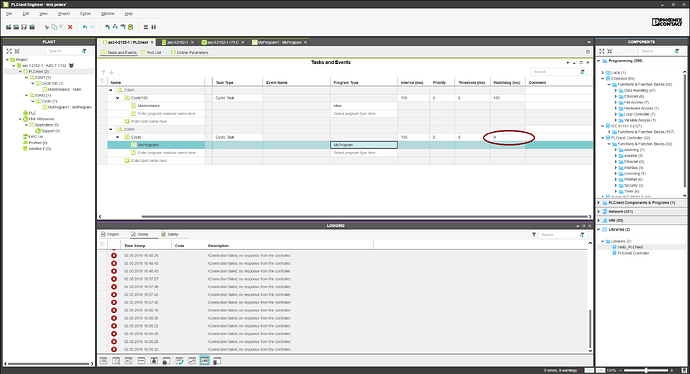This screenshot has width=690, height=374.
Task: Expand the Data Handling folder in COMPONENTS
Action: (616, 90)
